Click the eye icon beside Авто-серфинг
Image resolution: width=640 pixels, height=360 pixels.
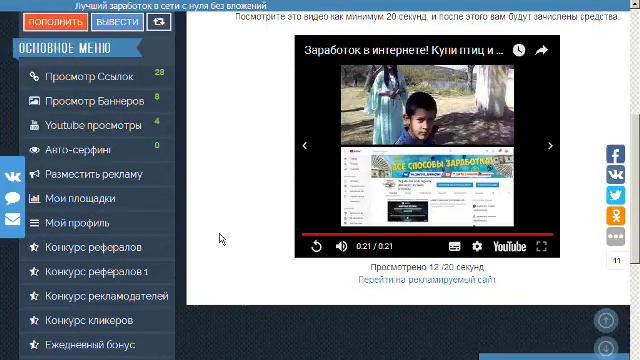point(34,150)
